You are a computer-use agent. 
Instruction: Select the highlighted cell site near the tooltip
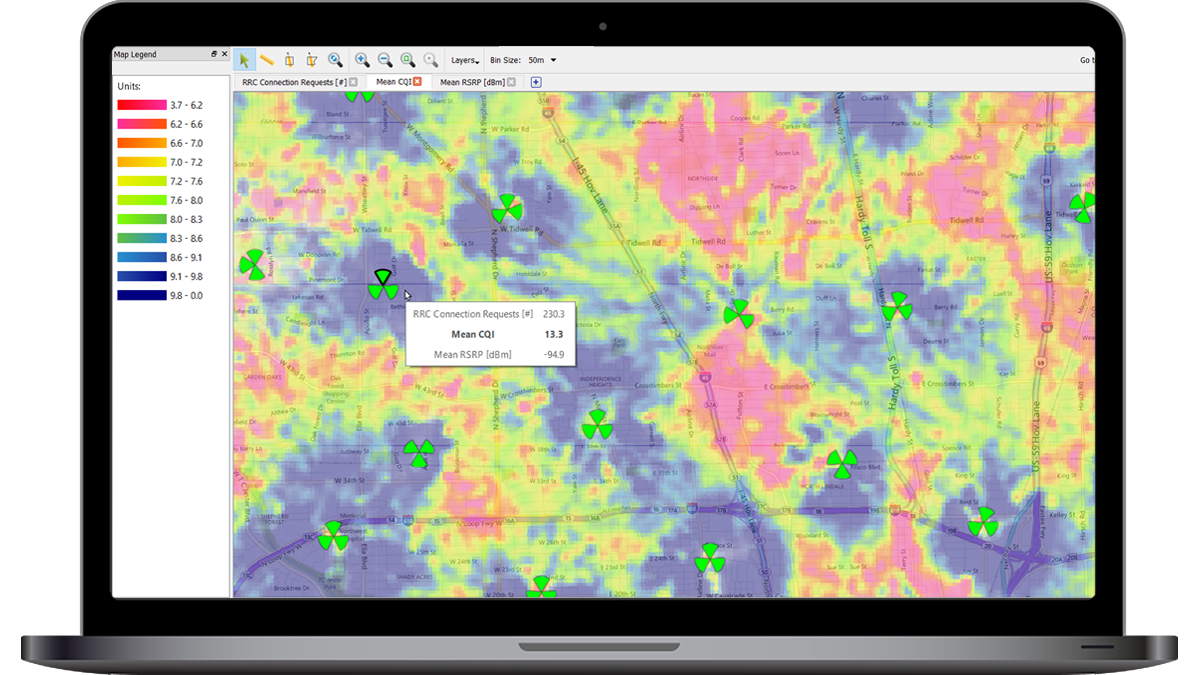(x=382, y=285)
